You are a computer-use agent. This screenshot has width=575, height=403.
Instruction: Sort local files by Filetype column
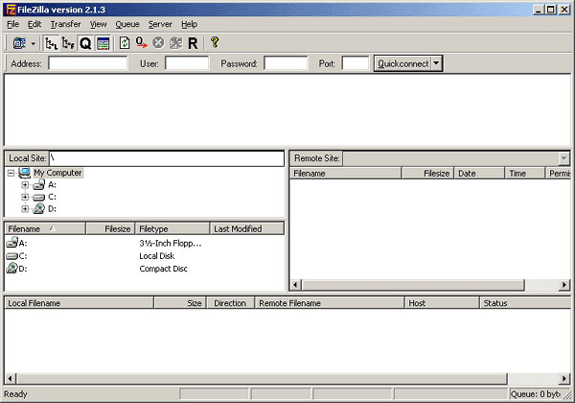click(x=172, y=229)
